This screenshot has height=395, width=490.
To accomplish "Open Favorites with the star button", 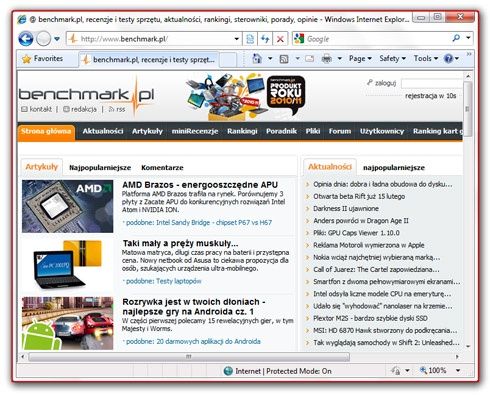I will coord(43,59).
